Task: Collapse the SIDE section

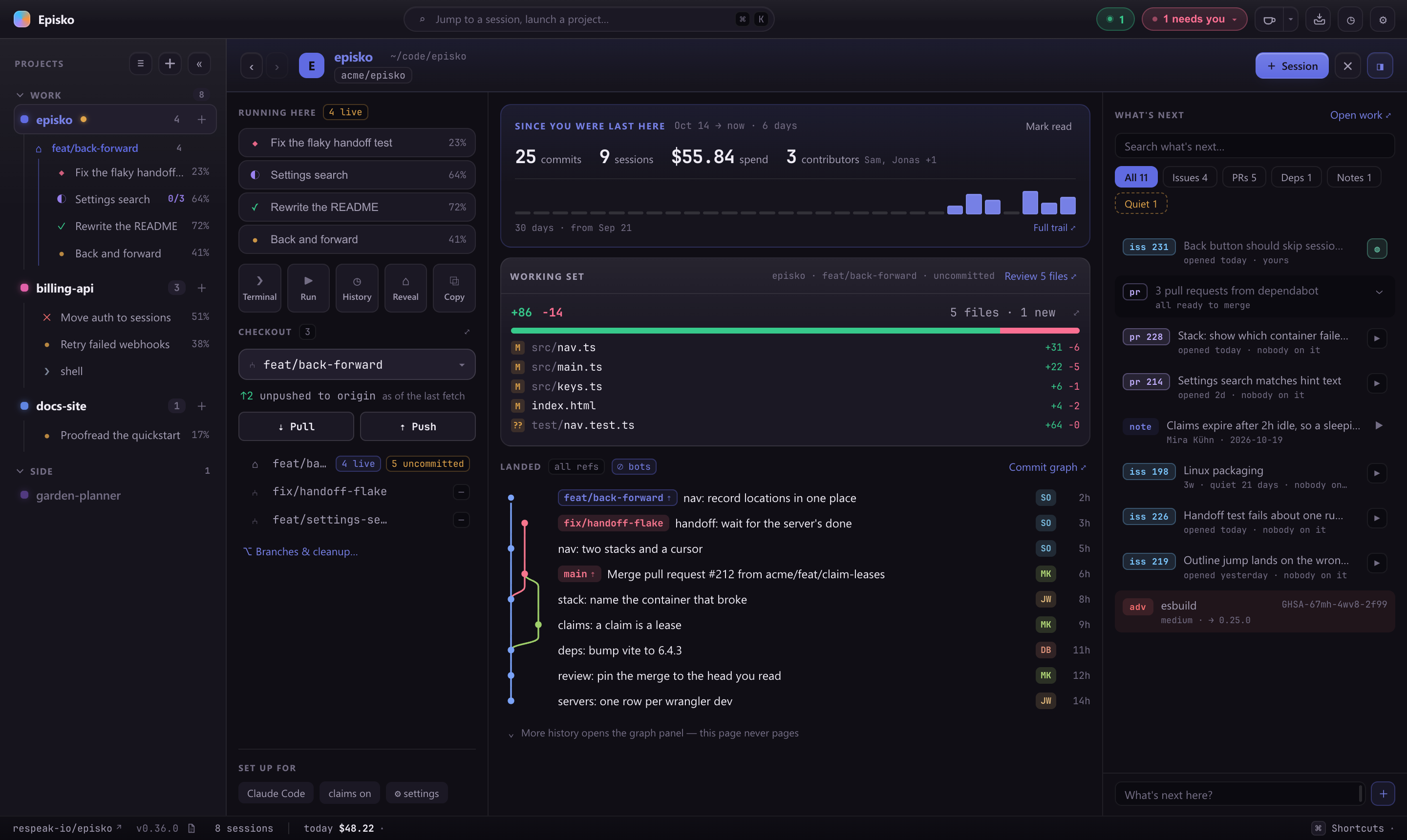Action: tap(20, 471)
